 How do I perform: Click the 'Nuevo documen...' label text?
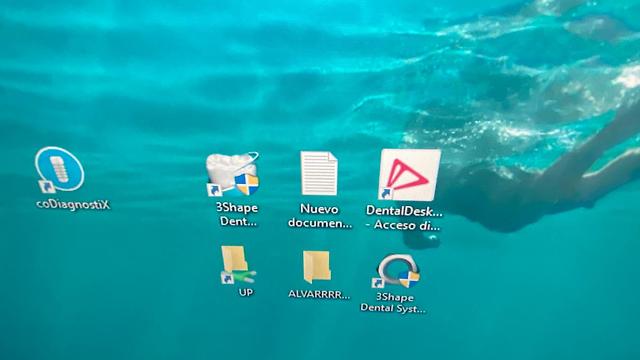coord(320,216)
